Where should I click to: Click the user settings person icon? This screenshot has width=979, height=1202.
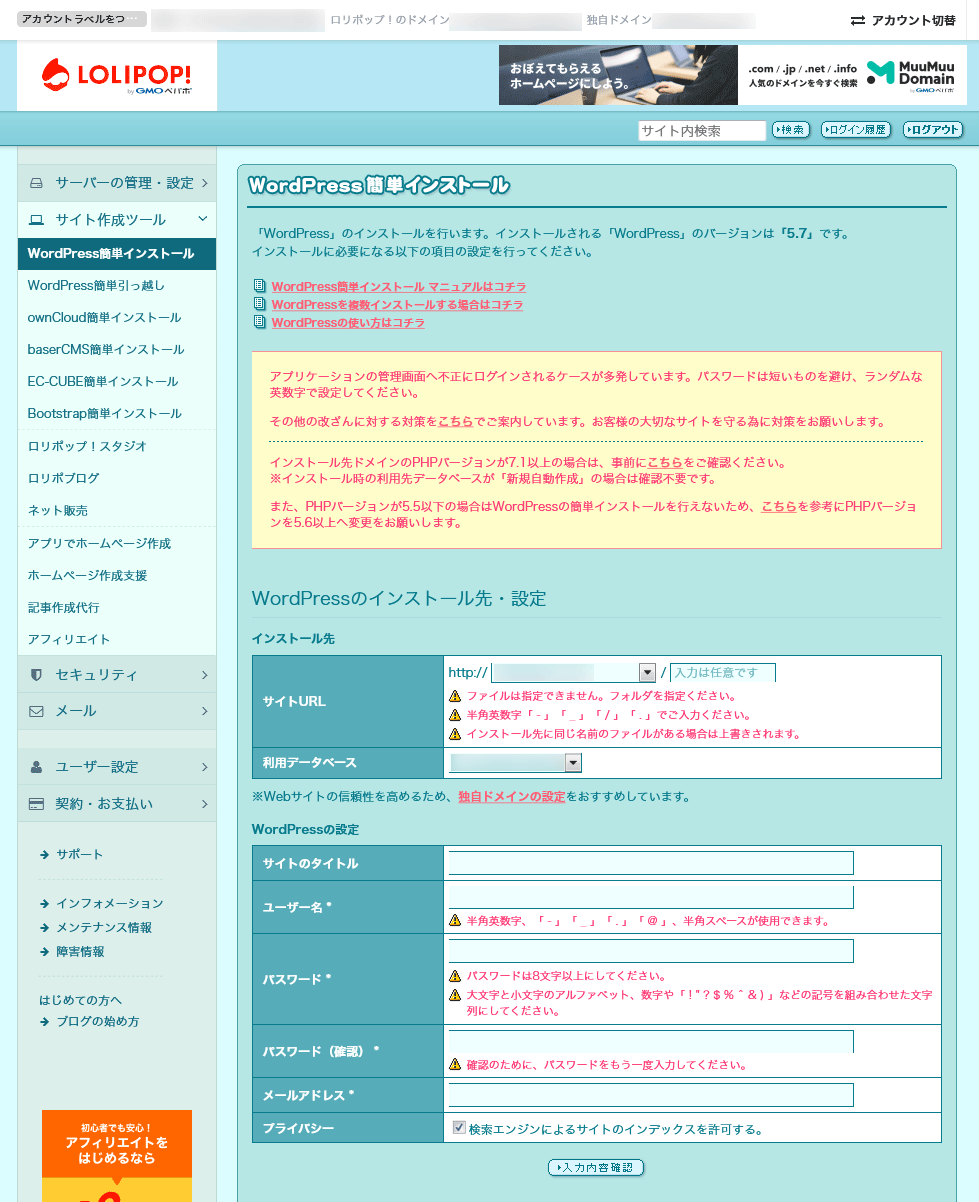click(37, 767)
